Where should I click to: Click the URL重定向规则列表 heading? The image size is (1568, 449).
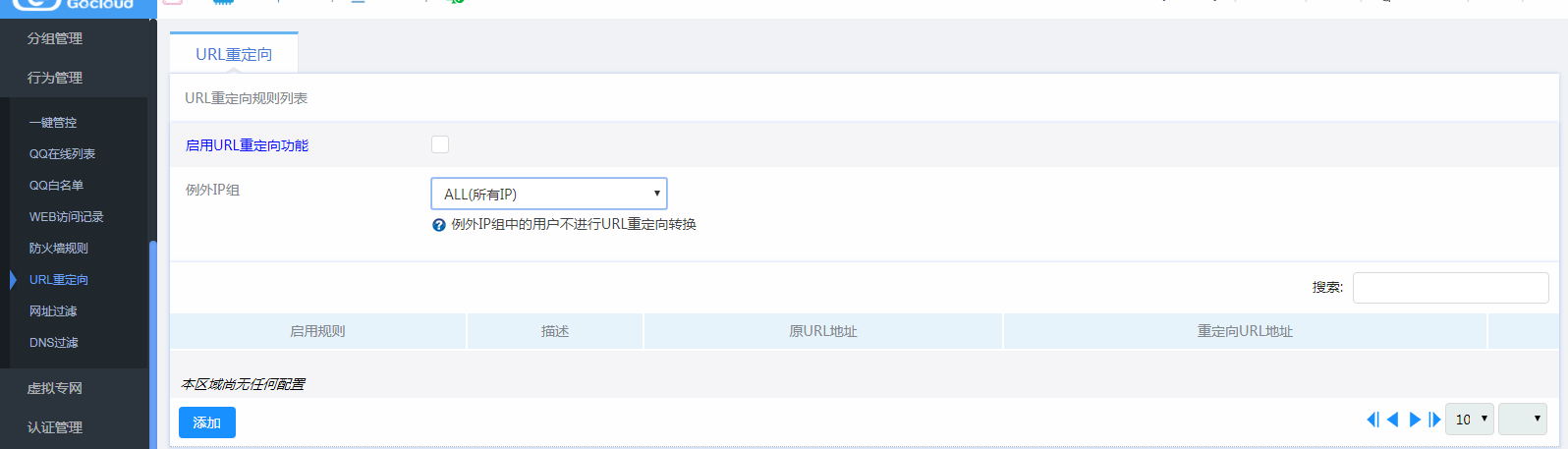tap(247, 98)
